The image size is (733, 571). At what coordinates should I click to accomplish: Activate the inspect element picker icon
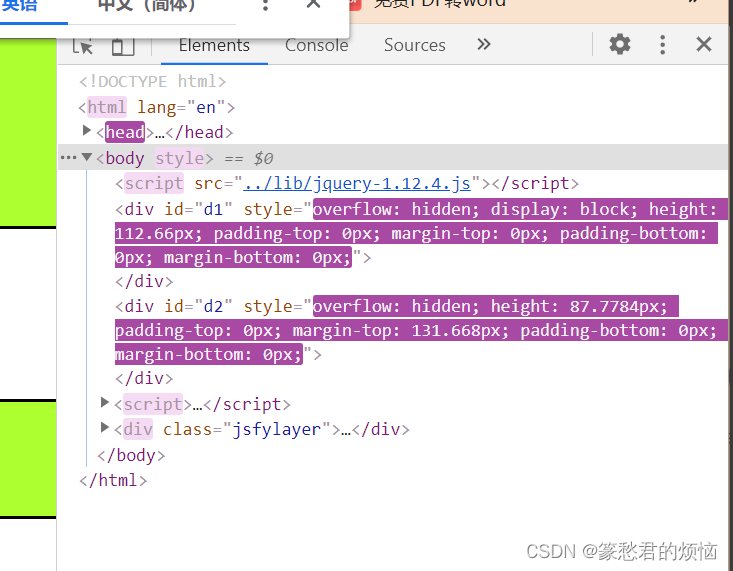83,46
